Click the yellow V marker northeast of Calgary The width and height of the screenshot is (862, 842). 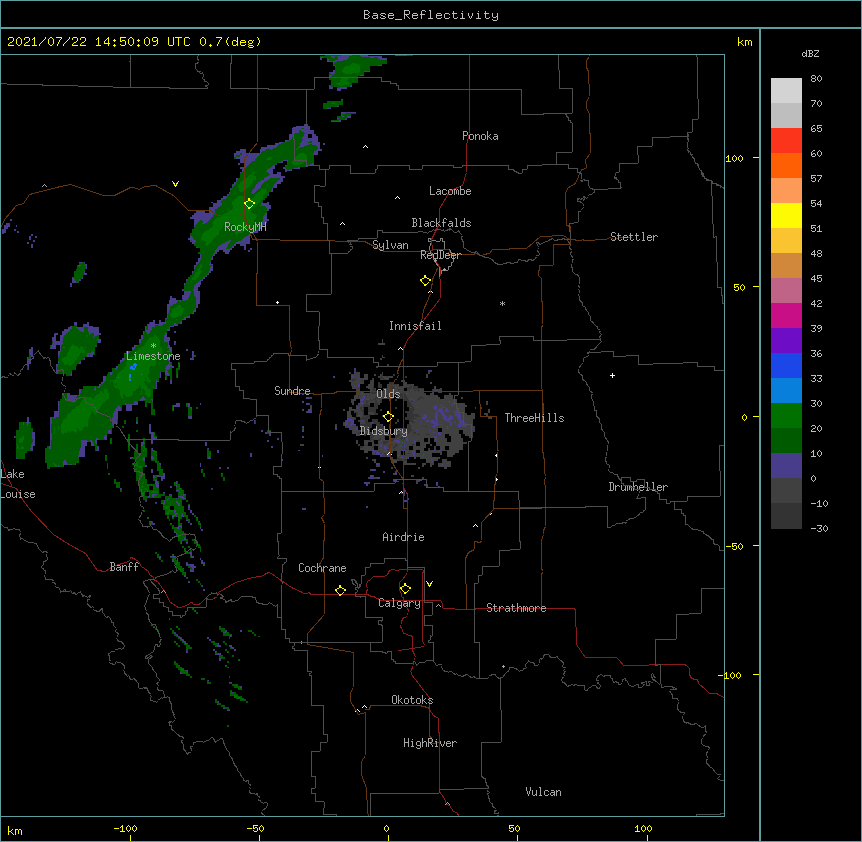pos(429,584)
